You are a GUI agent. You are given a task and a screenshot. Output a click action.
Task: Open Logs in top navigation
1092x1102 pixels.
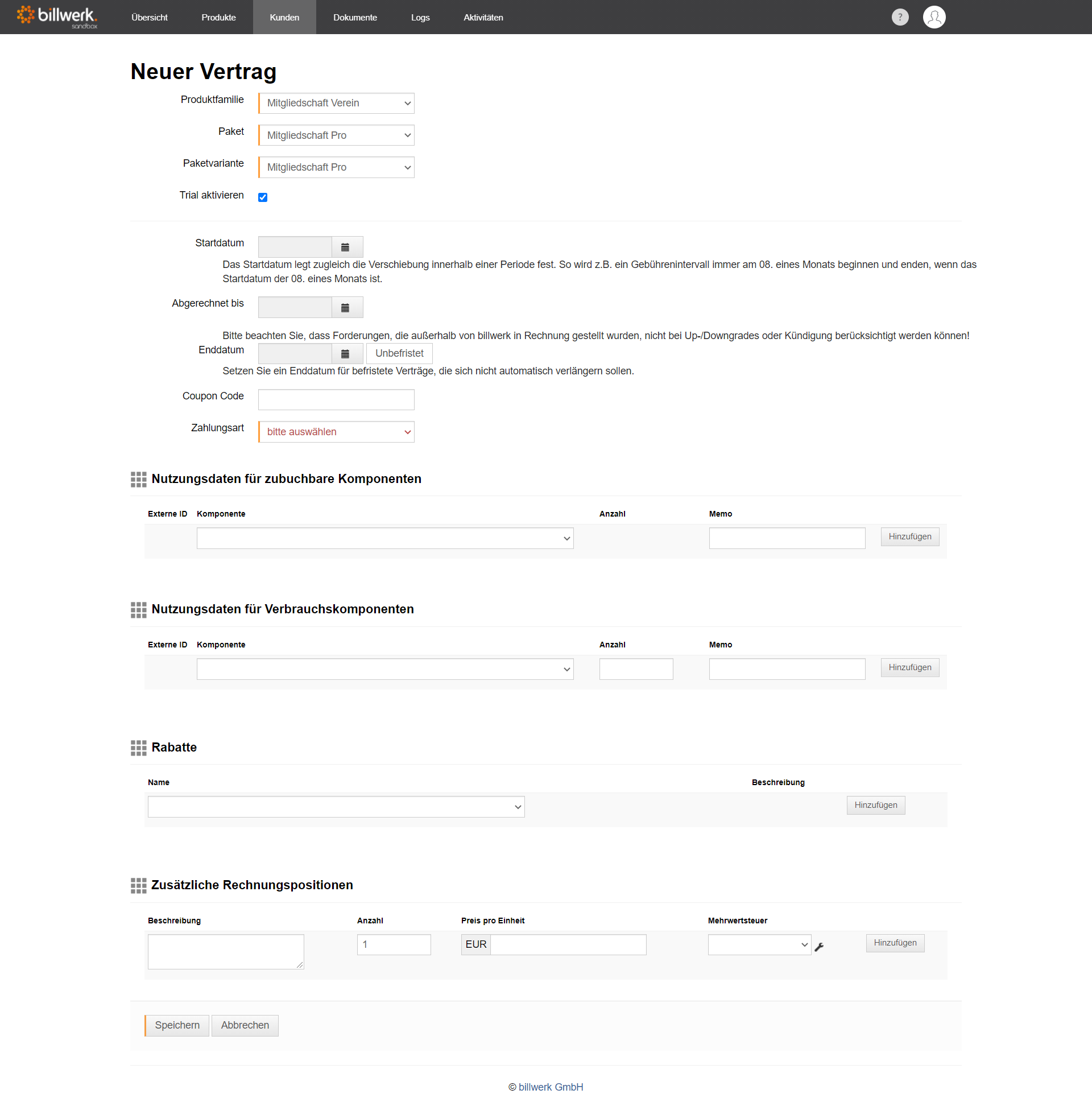tap(420, 17)
